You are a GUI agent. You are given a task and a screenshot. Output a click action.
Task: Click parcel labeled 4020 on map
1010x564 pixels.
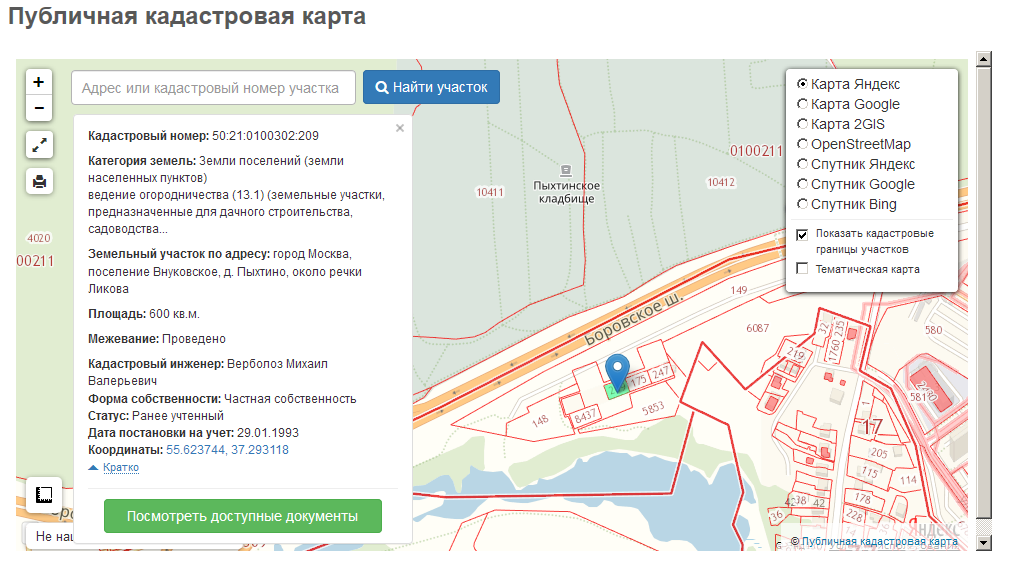tap(39, 238)
